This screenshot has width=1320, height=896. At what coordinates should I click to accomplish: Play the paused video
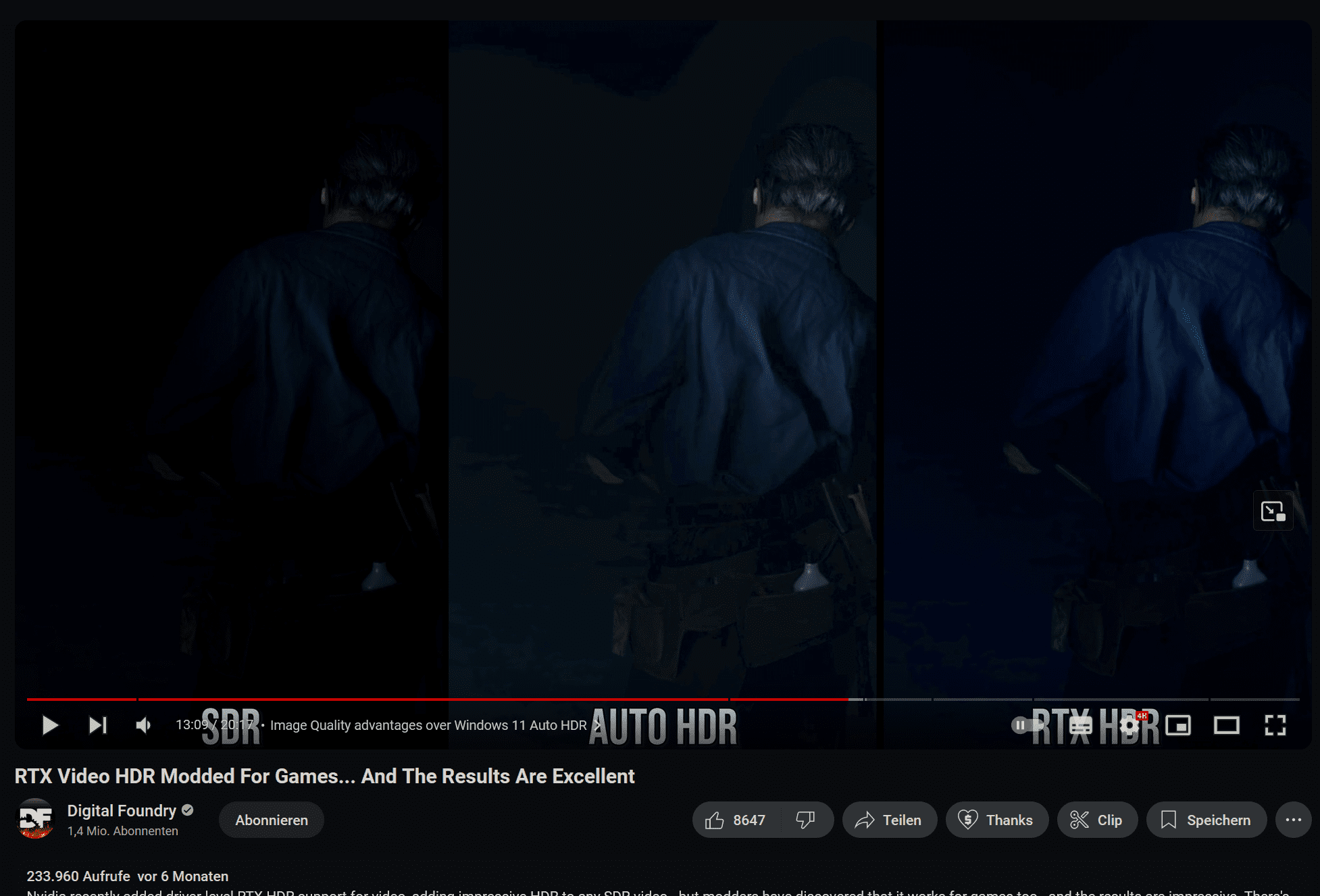(50, 725)
